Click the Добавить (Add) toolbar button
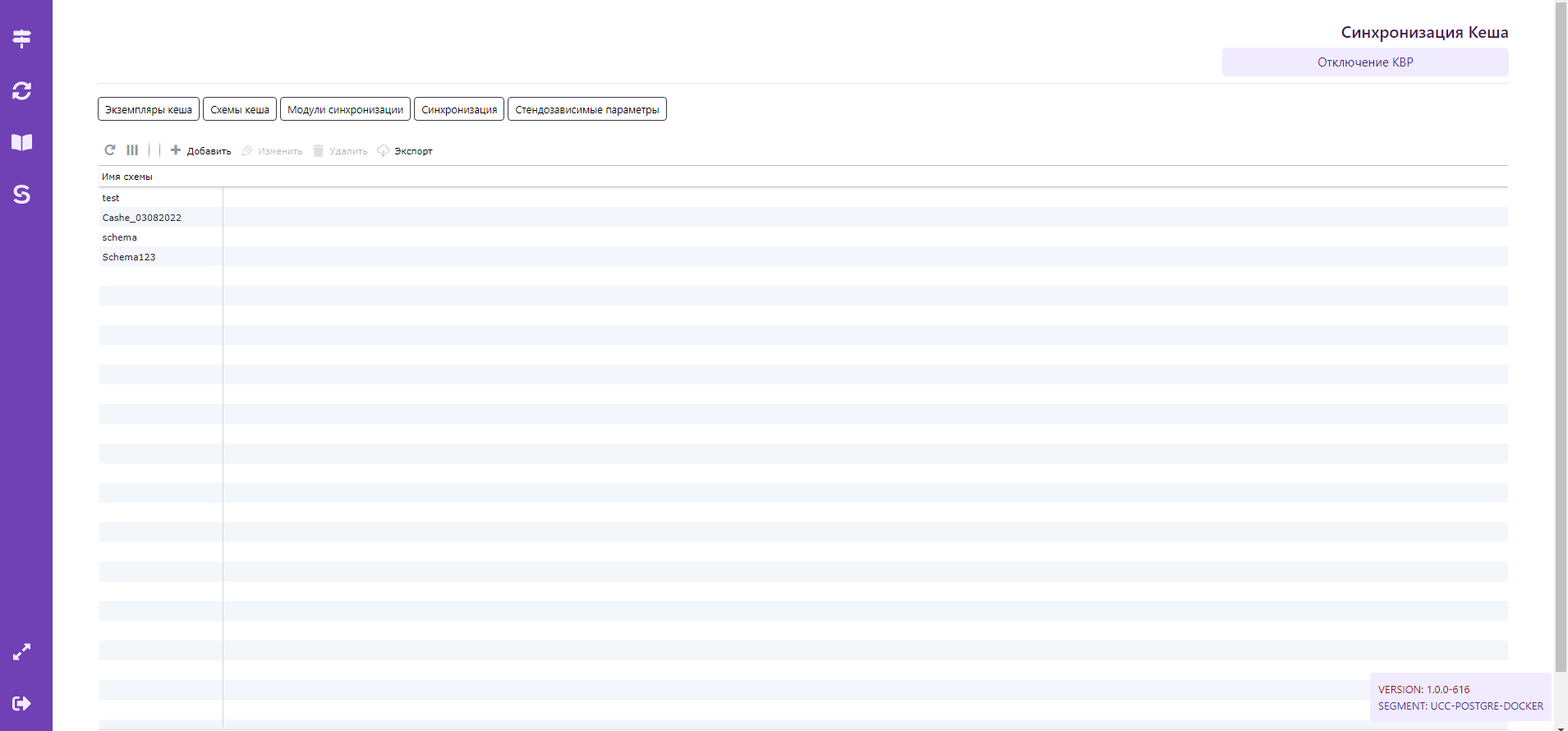Screen dimensions: 1568x731 (200, 151)
